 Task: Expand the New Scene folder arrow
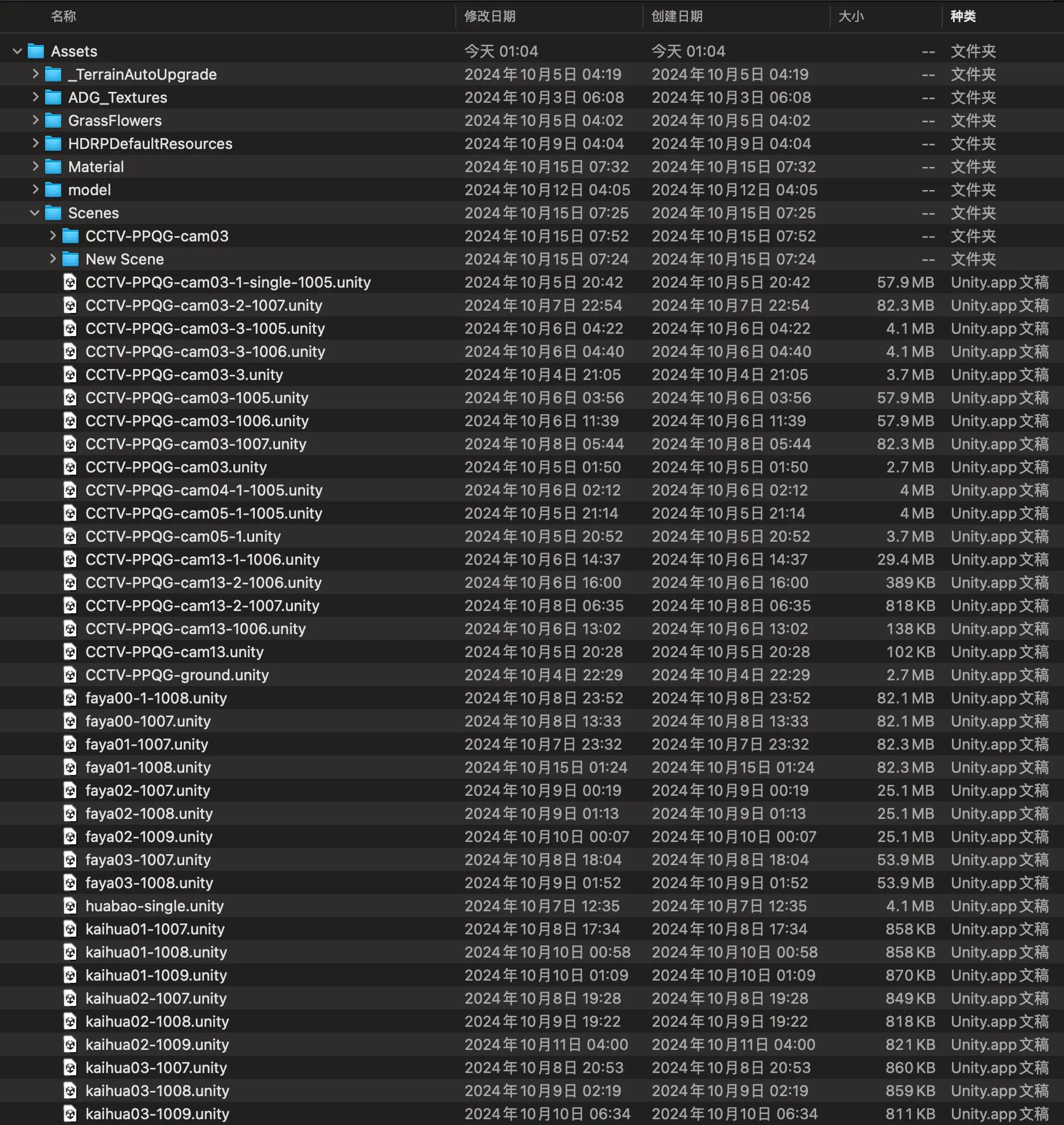point(53,259)
